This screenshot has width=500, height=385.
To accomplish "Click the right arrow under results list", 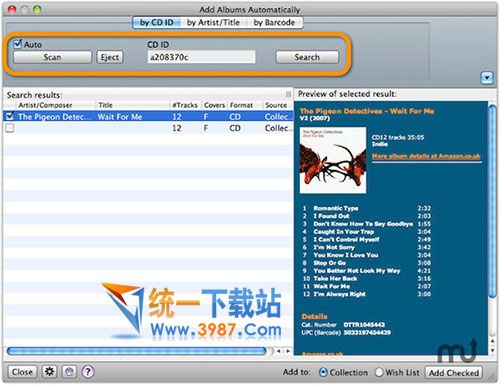I will [288, 351].
